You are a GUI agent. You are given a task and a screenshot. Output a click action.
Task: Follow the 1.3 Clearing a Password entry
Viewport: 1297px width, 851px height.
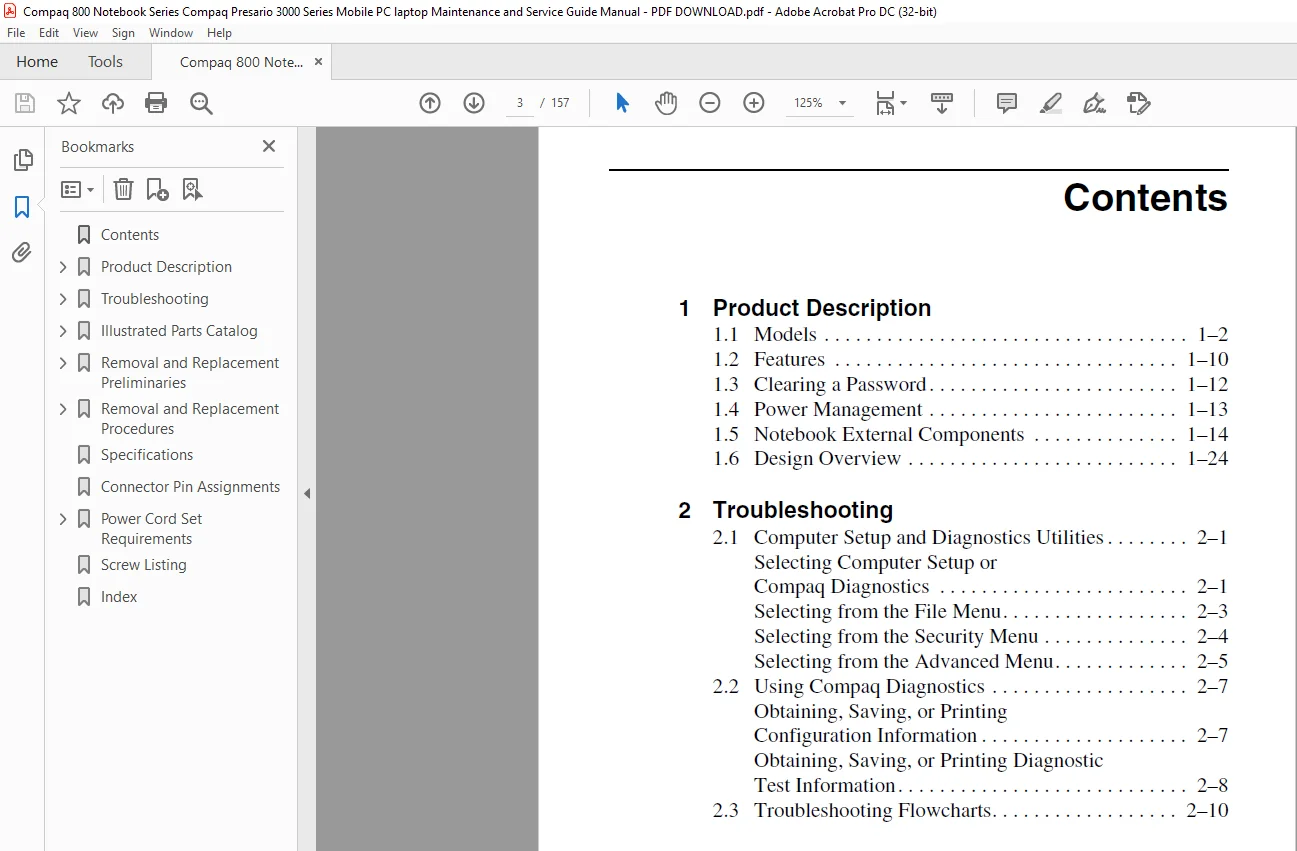pos(970,385)
